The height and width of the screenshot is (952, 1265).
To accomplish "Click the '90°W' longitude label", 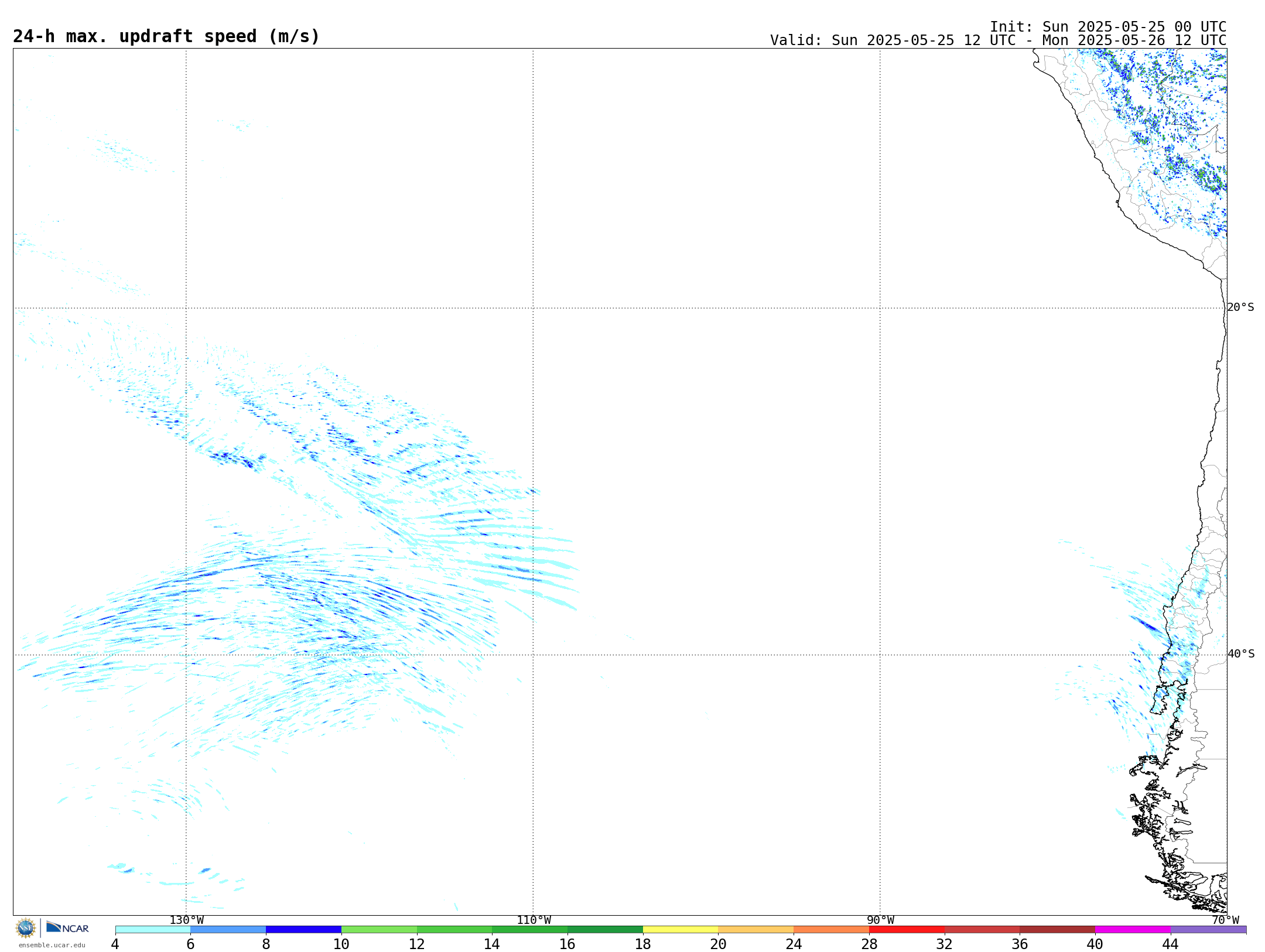I will [x=880, y=920].
